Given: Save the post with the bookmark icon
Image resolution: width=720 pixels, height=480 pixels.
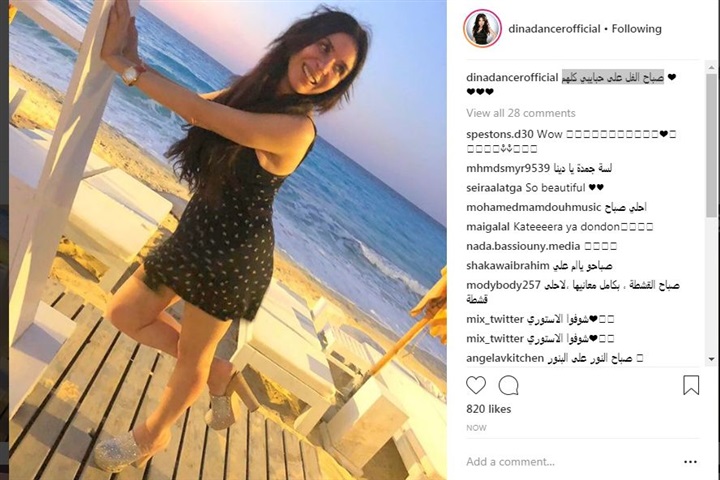Looking at the screenshot, I should [x=691, y=385].
